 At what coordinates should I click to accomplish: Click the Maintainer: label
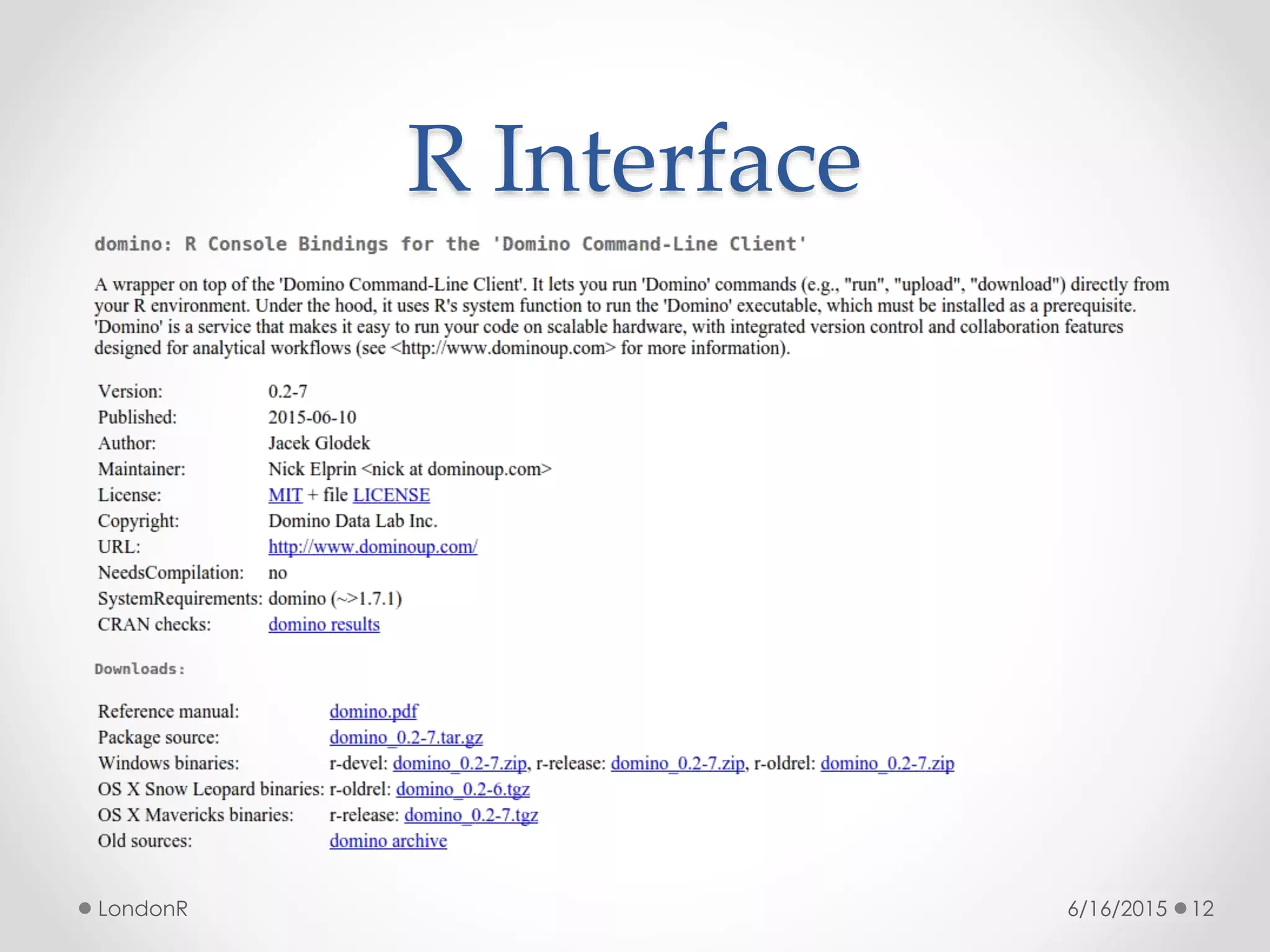(142, 469)
